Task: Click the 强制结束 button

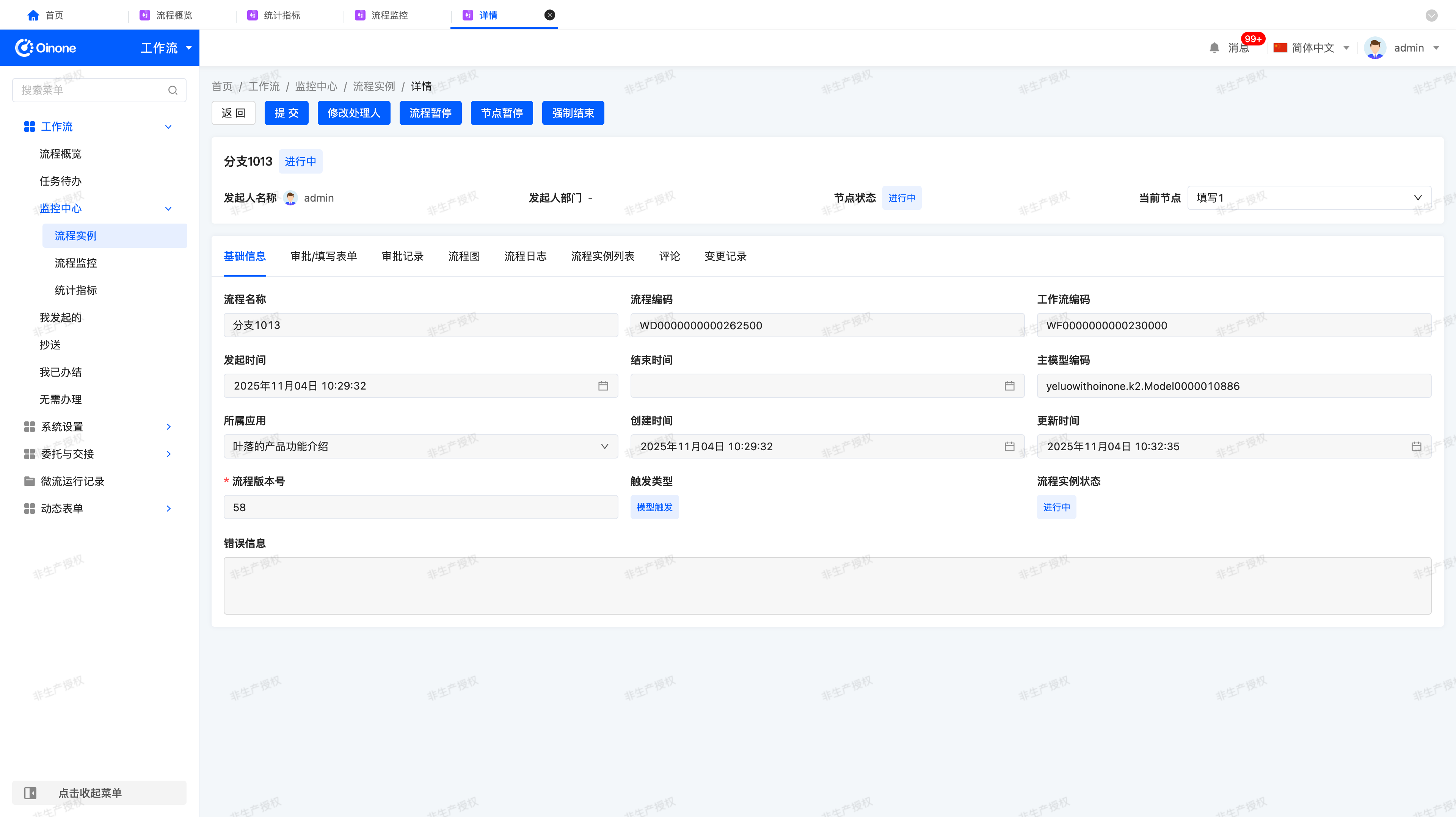Action: 573,113
